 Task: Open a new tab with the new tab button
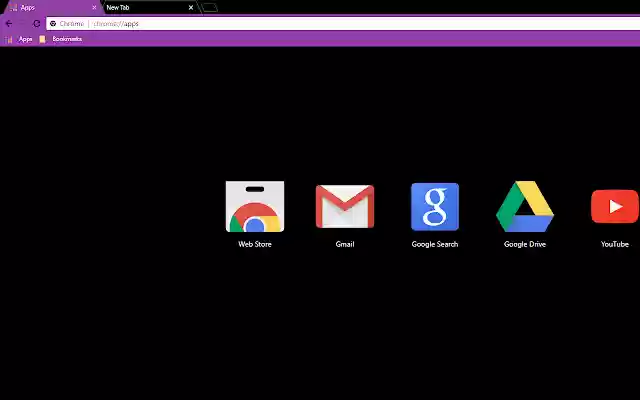[210, 8]
